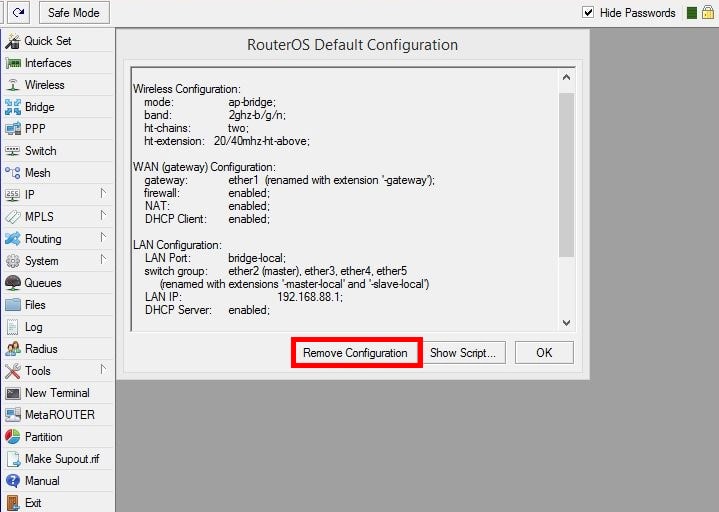
Task: Click the lock icon at top right
Action: pos(708,13)
